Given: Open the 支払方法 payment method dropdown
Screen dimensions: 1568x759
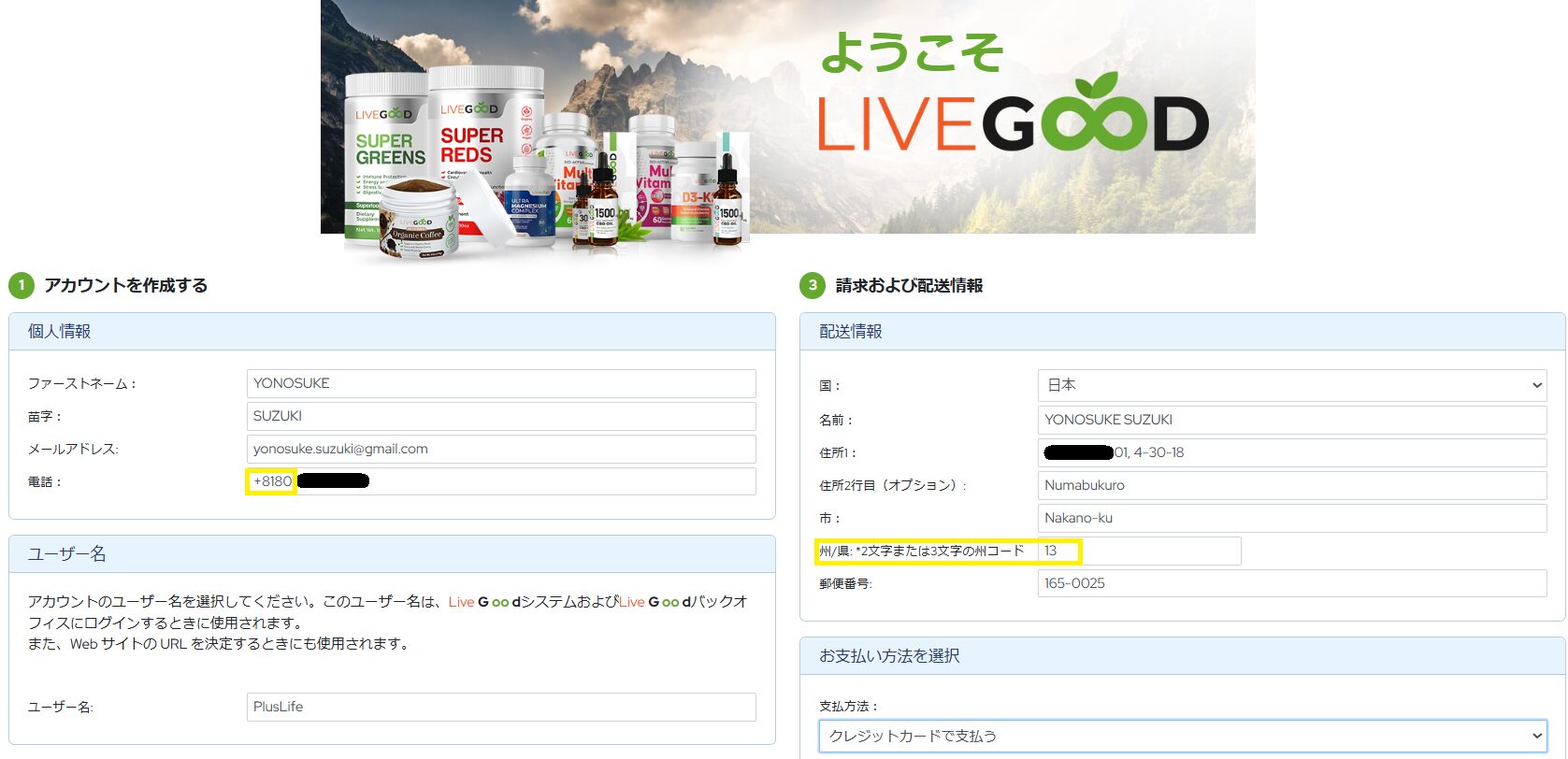Looking at the screenshot, I should pos(1183,736).
